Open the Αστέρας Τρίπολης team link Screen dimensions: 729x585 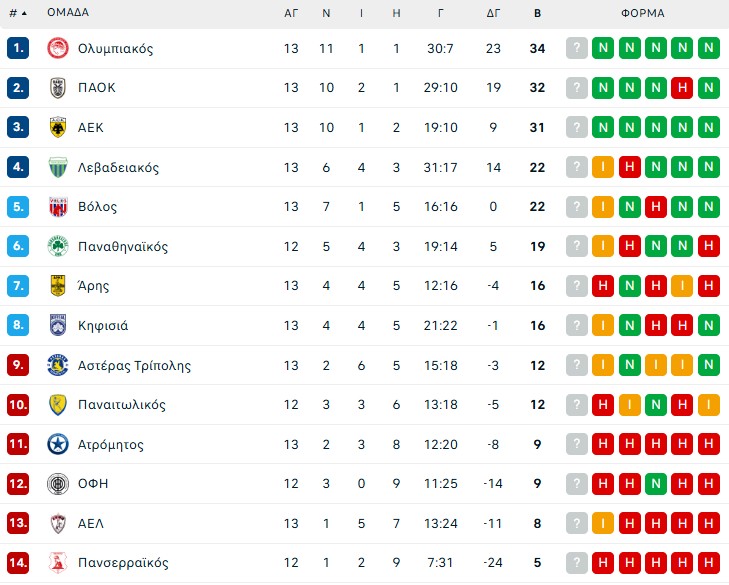(134, 365)
